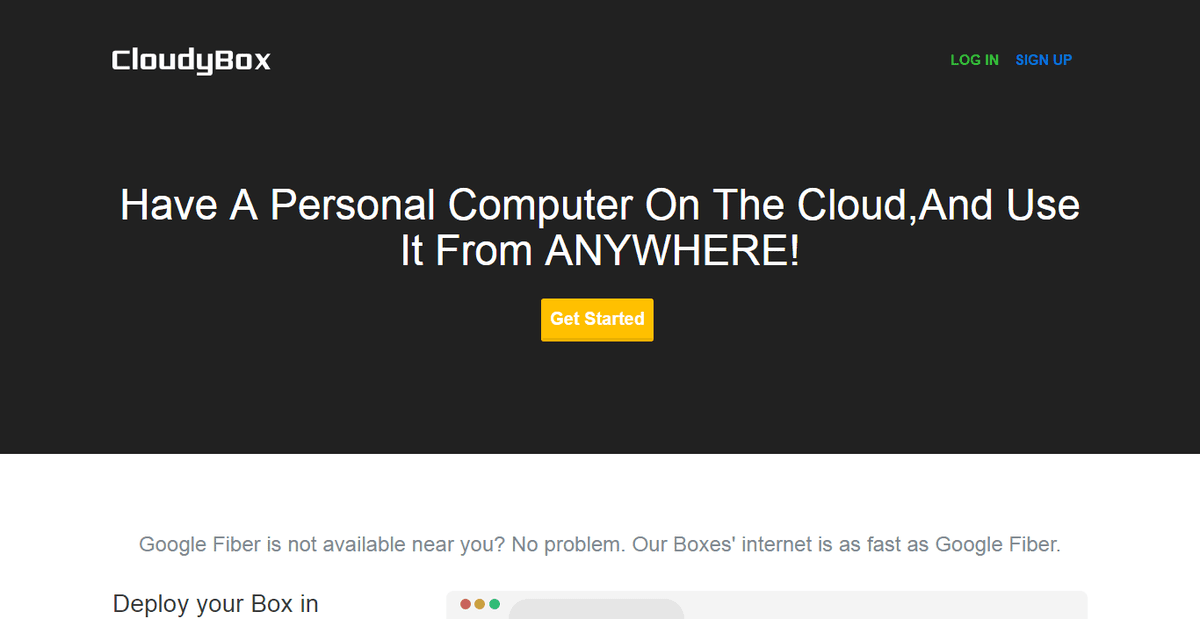Screen dimensions: 1200x619
Task: Select the gray tab in browser mockup
Action: tap(596, 609)
